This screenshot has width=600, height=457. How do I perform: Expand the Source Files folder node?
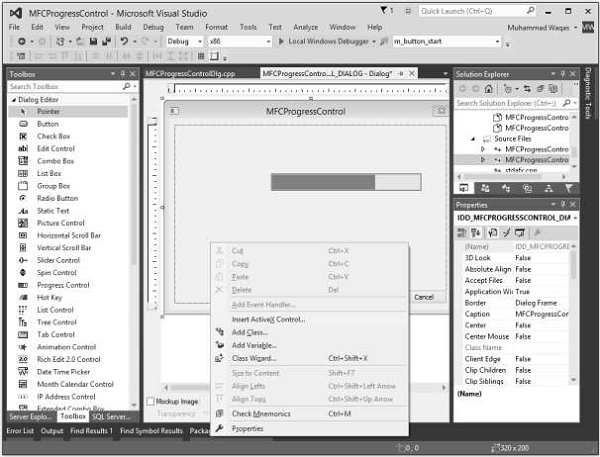[x=473, y=139]
